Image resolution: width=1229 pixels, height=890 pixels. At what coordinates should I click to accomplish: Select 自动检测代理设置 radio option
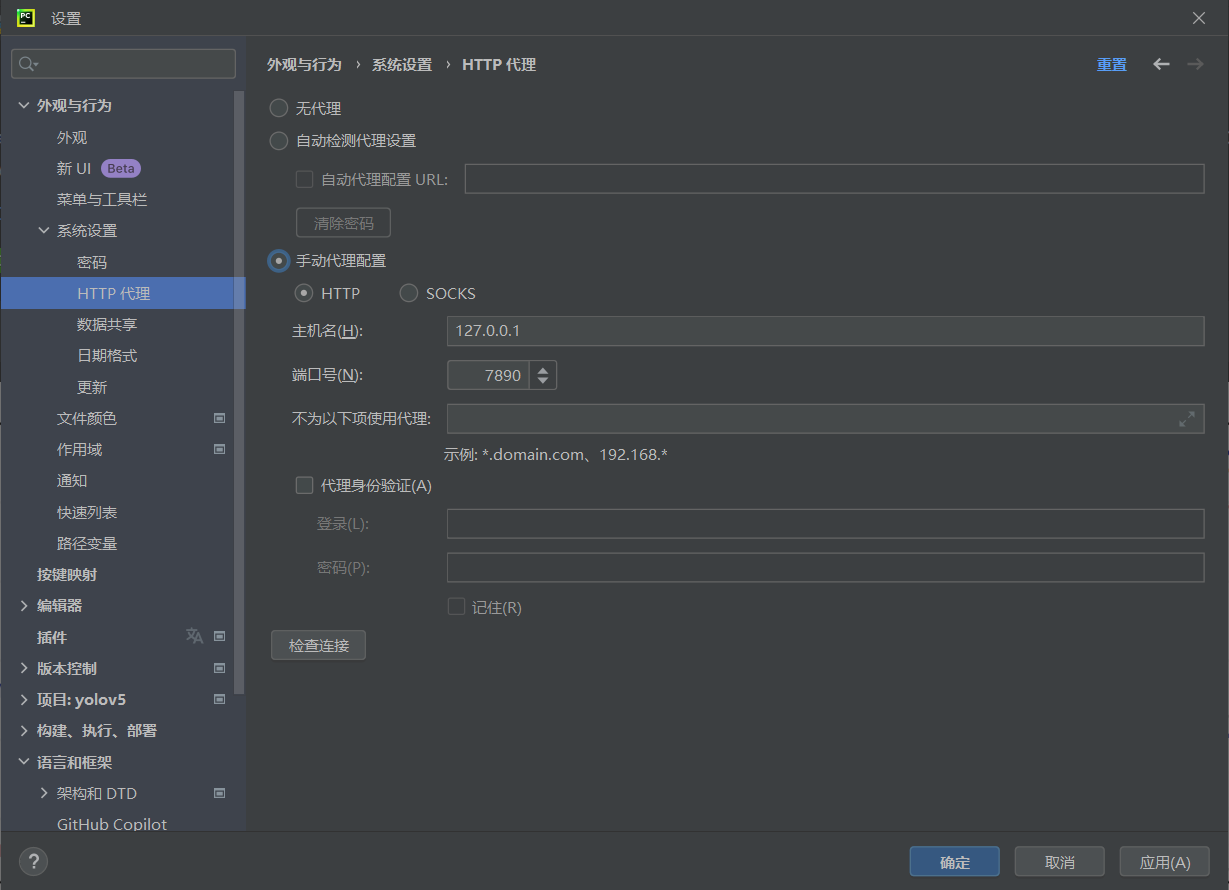(279, 141)
